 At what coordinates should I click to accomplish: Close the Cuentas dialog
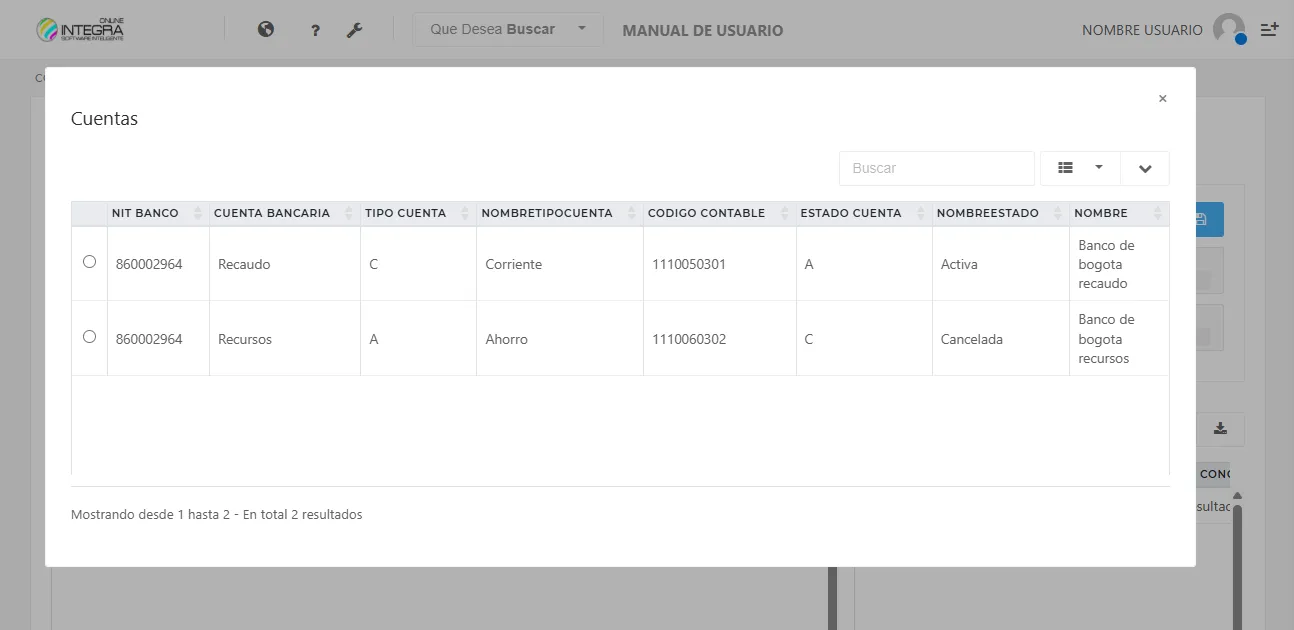1162,99
